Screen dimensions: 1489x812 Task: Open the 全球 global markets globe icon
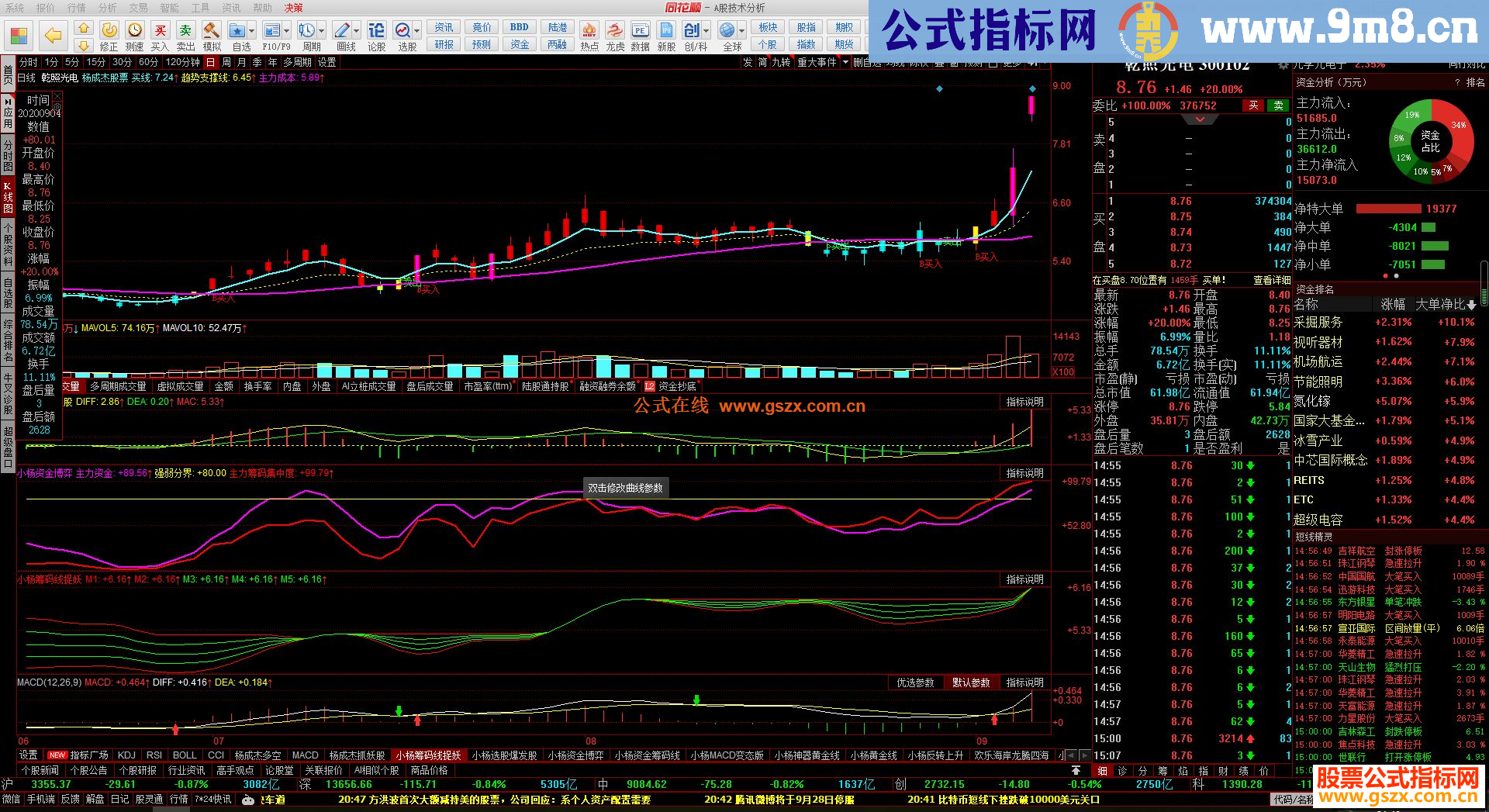click(x=730, y=30)
